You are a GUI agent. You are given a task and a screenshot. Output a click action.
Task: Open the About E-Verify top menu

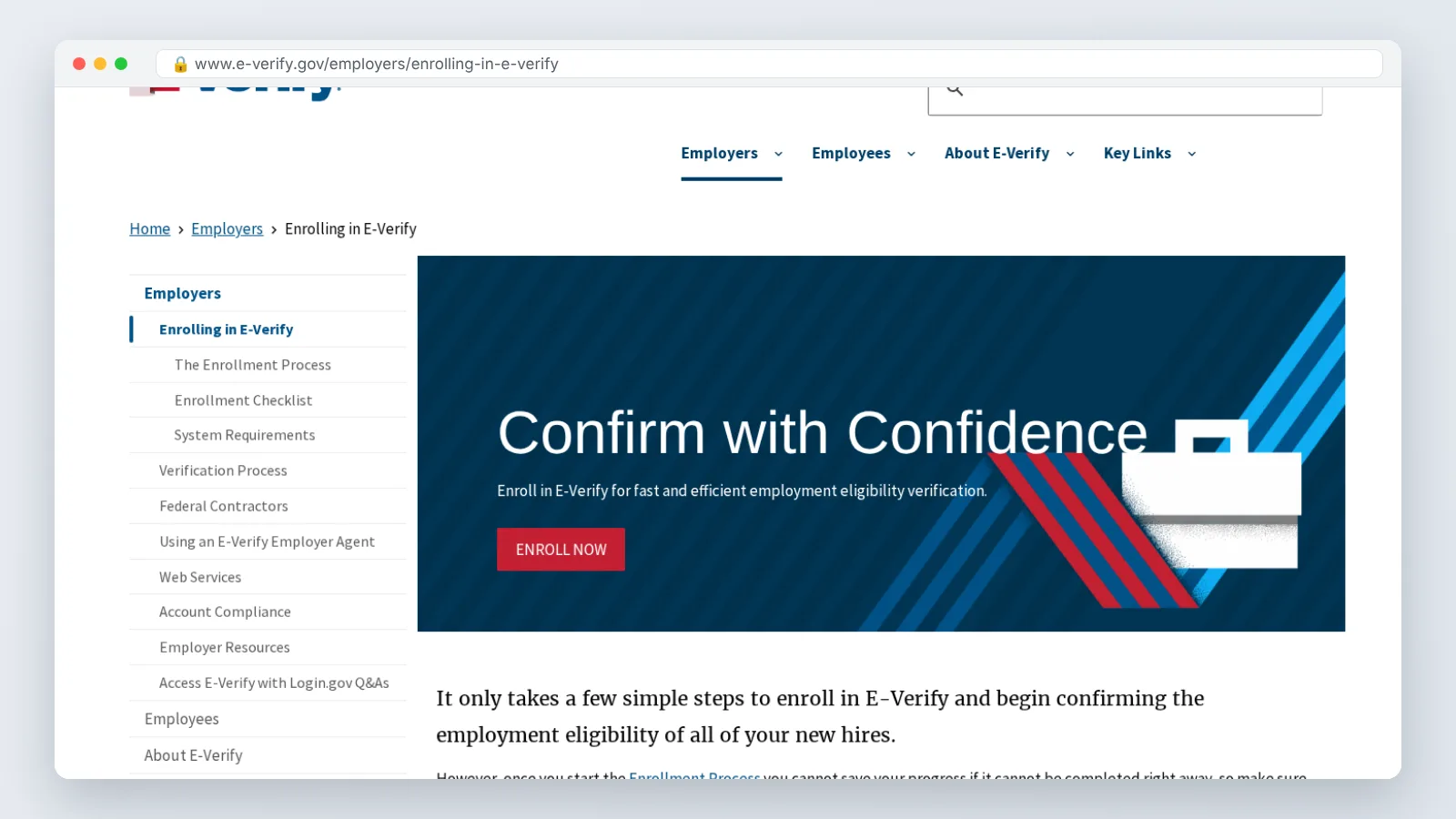point(996,153)
